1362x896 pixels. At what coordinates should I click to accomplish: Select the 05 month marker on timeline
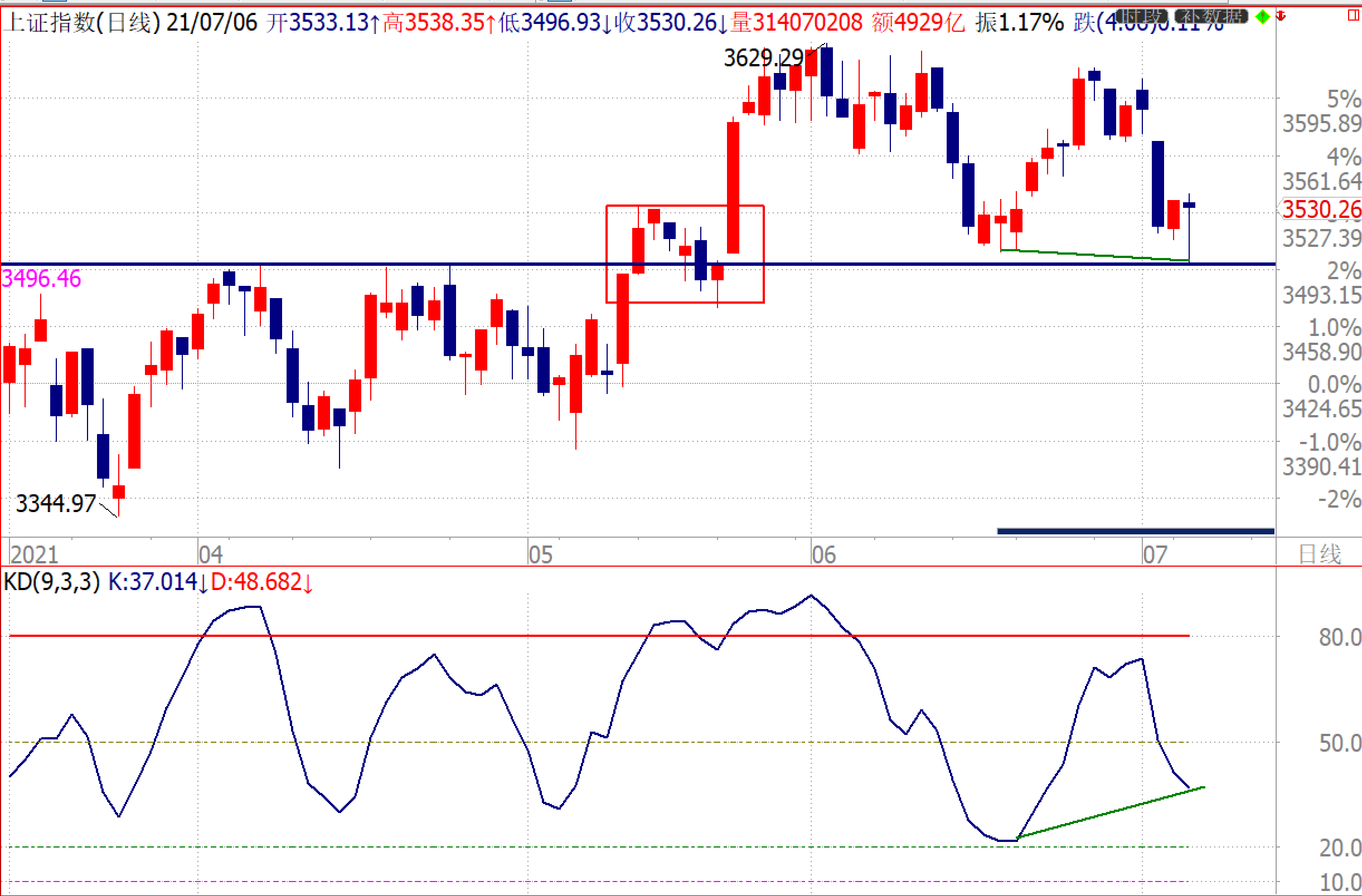click(540, 554)
